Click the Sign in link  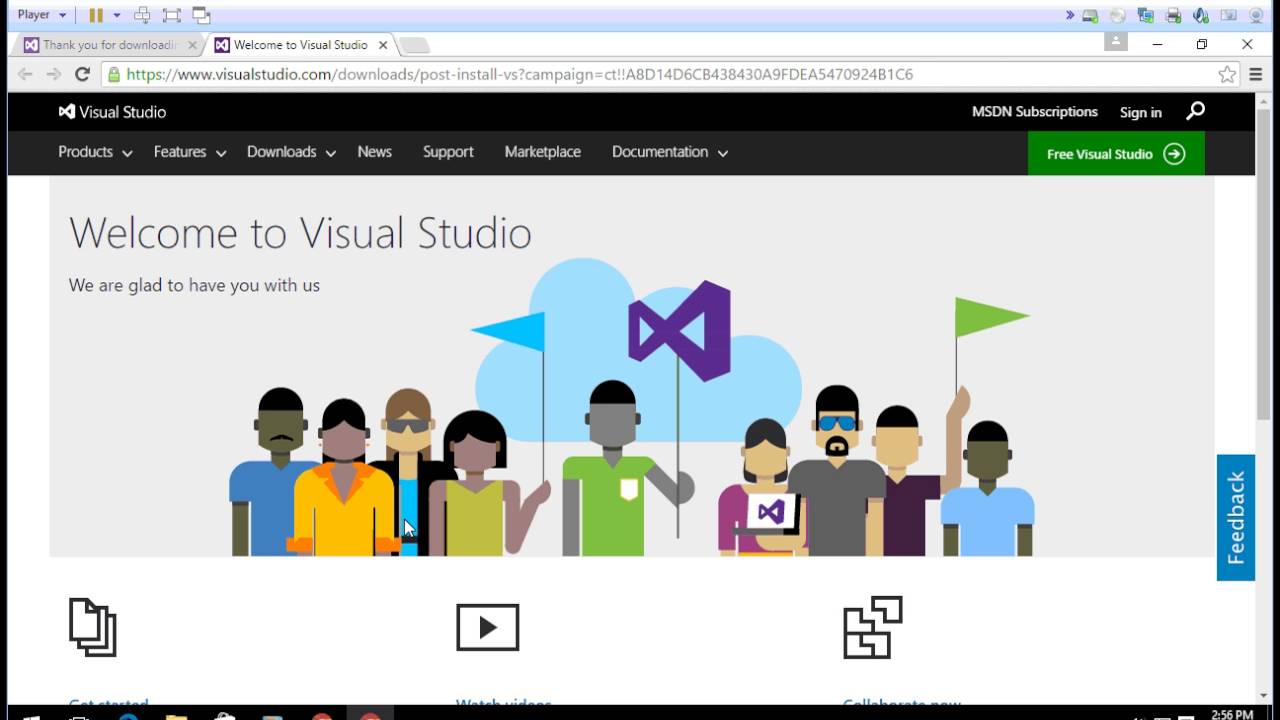(1141, 112)
